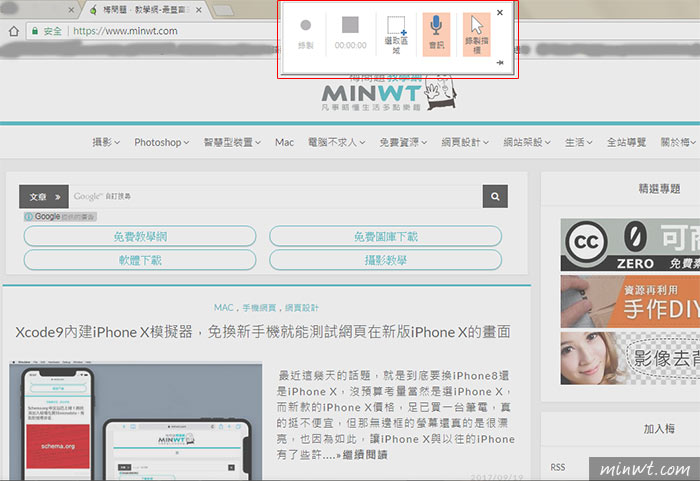This screenshot has width=700, height=481.
Task: Go to the browser home page icon
Action: click(x=14, y=31)
